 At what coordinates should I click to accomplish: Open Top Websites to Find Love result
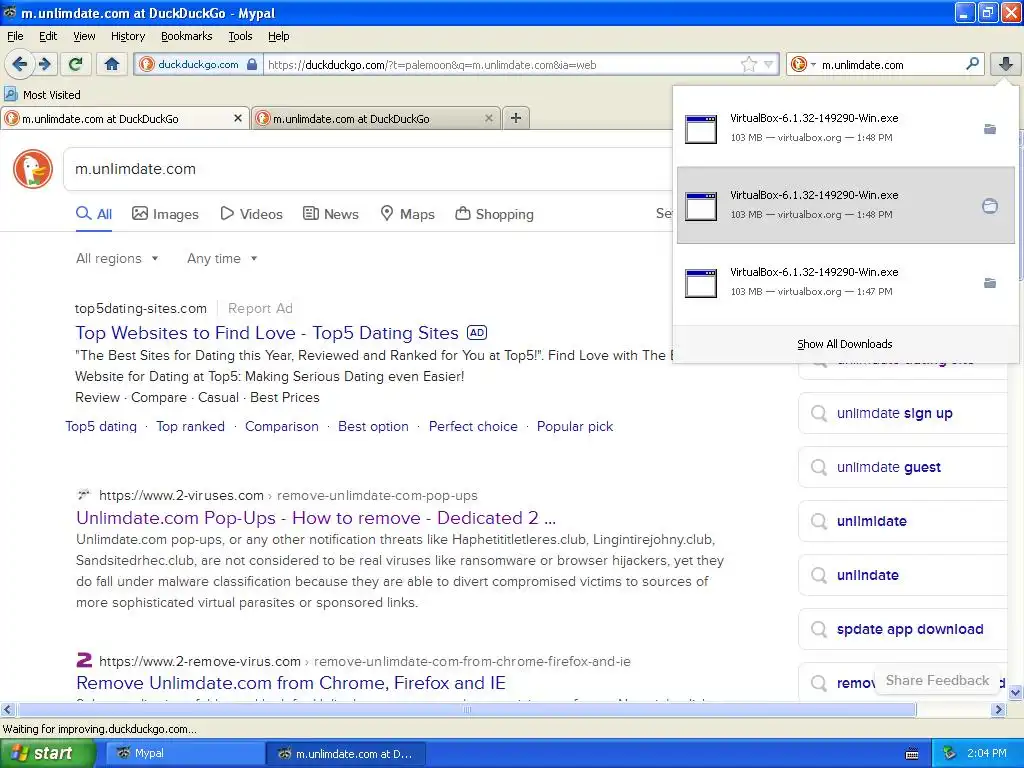click(267, 333)
